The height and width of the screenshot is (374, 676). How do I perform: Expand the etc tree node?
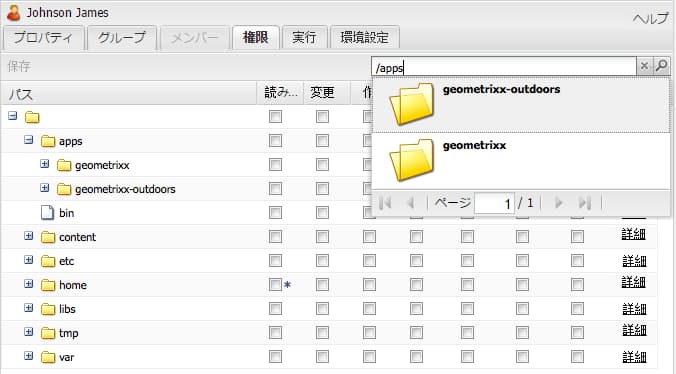coord(28,260)
